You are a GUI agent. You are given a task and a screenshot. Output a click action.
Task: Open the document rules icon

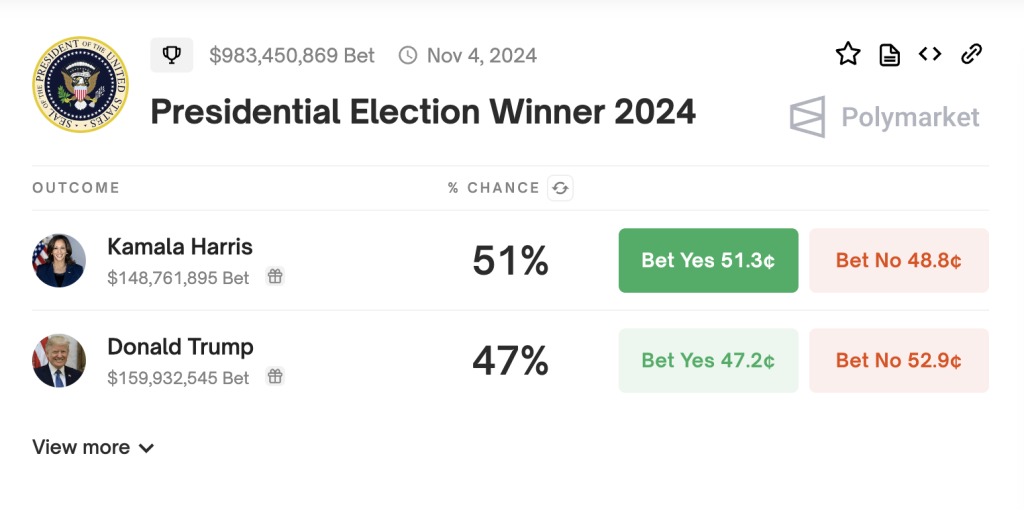pos(889,55)
